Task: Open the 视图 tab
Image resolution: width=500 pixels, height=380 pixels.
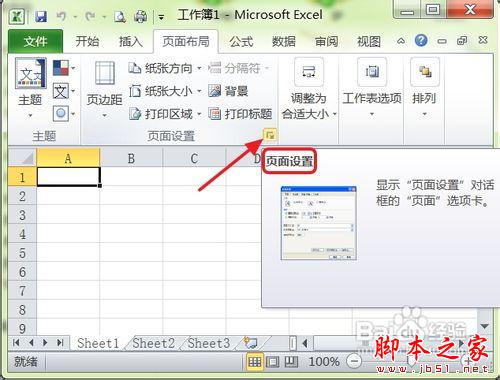Action: click(369, 42)
